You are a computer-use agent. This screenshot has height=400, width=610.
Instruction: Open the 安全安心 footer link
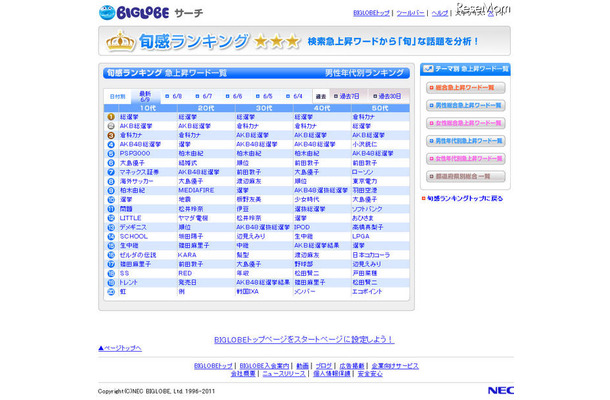pyautogui.click(x=370, y=374)
